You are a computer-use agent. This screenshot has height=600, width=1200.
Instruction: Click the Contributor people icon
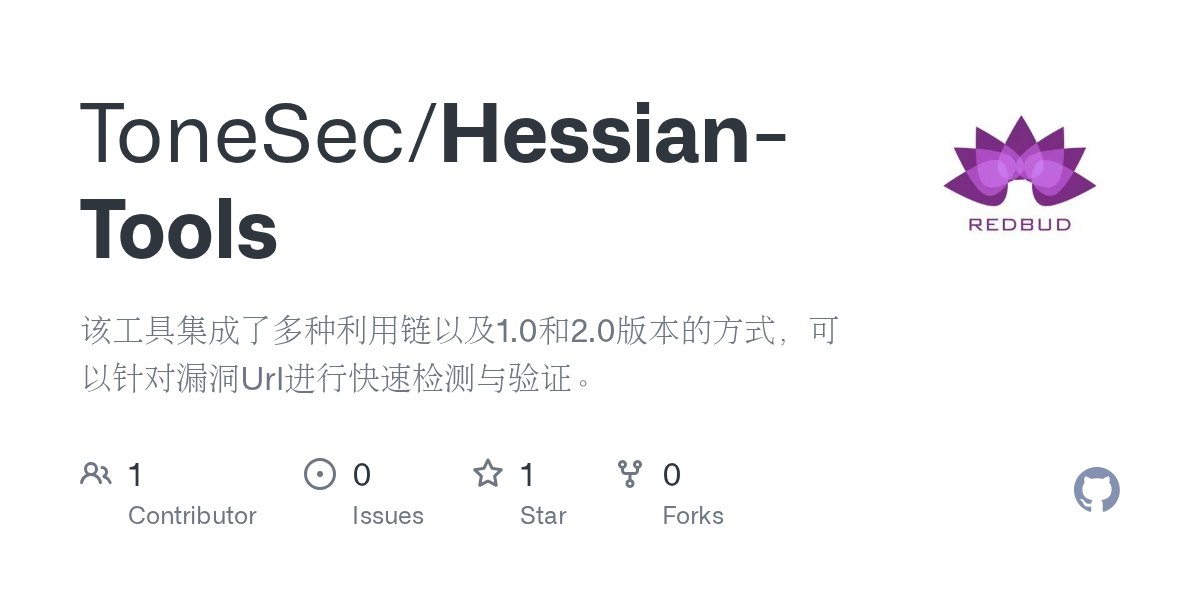coord(96,474)
